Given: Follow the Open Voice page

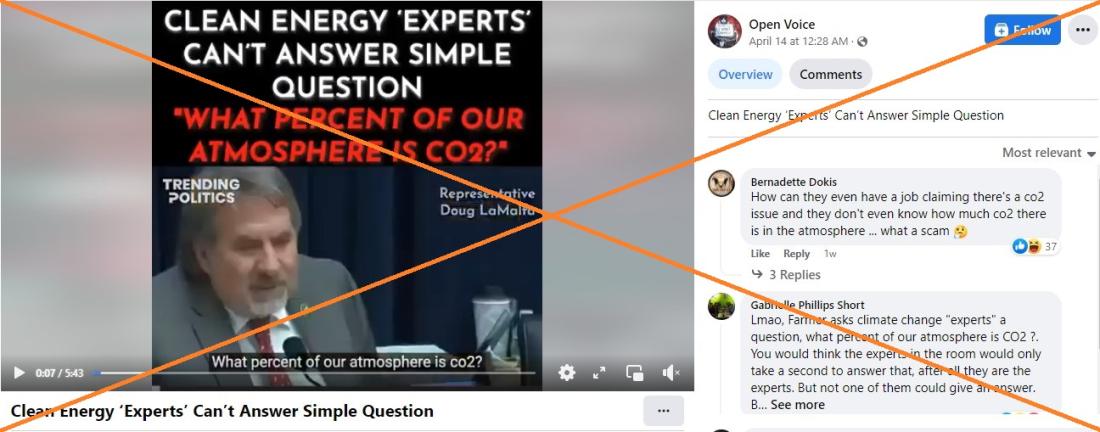Looking at the screenshot, I should [x=1022, y=30].
